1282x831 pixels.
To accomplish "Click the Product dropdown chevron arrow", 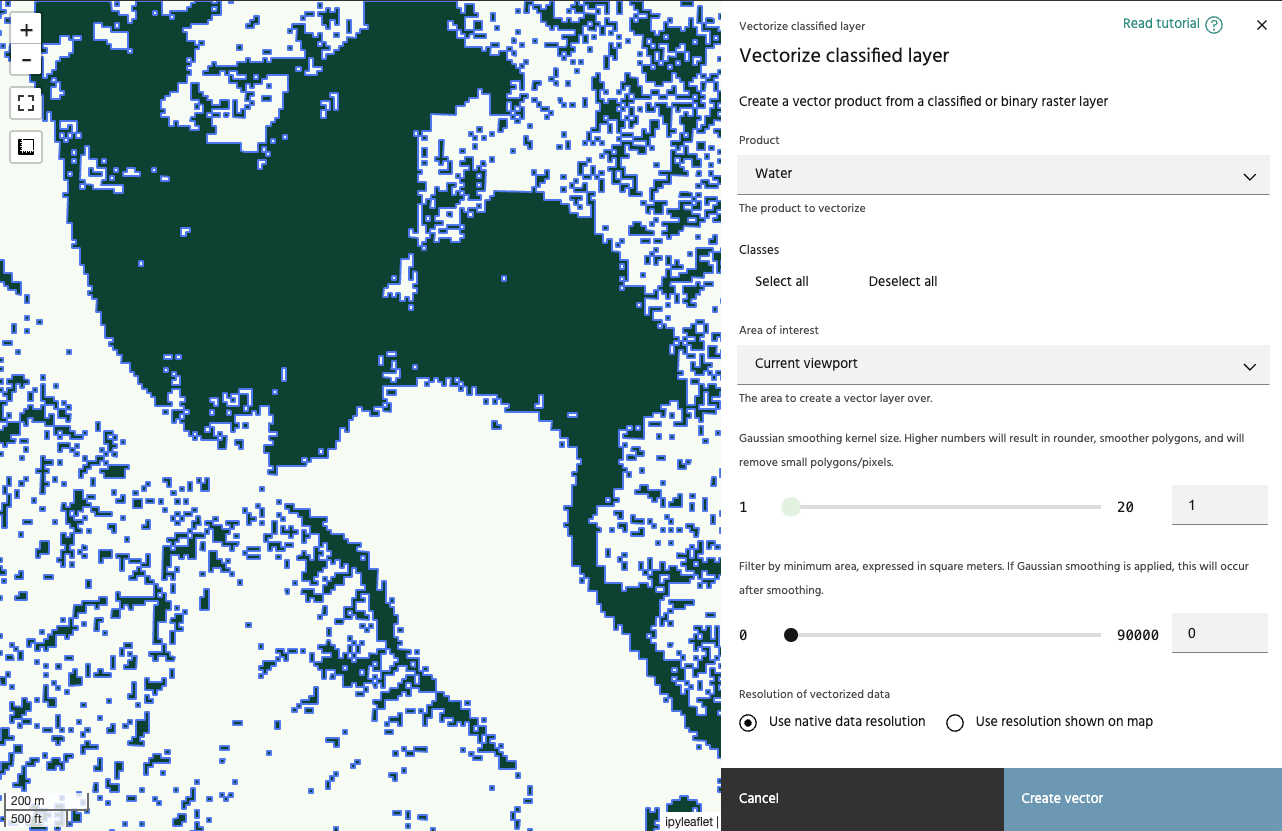I will (1249, 176).
